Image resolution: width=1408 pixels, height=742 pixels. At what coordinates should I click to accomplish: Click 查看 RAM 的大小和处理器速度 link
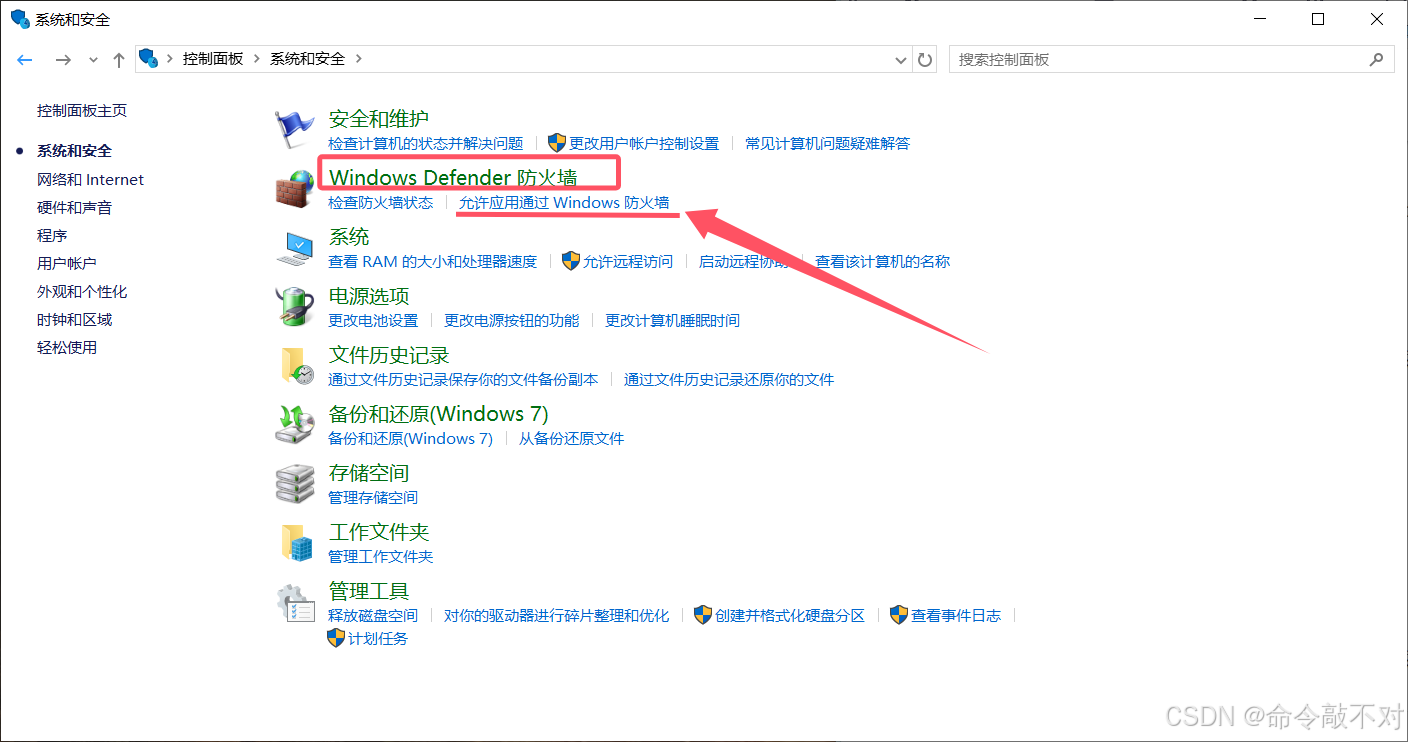pos(433,261)
